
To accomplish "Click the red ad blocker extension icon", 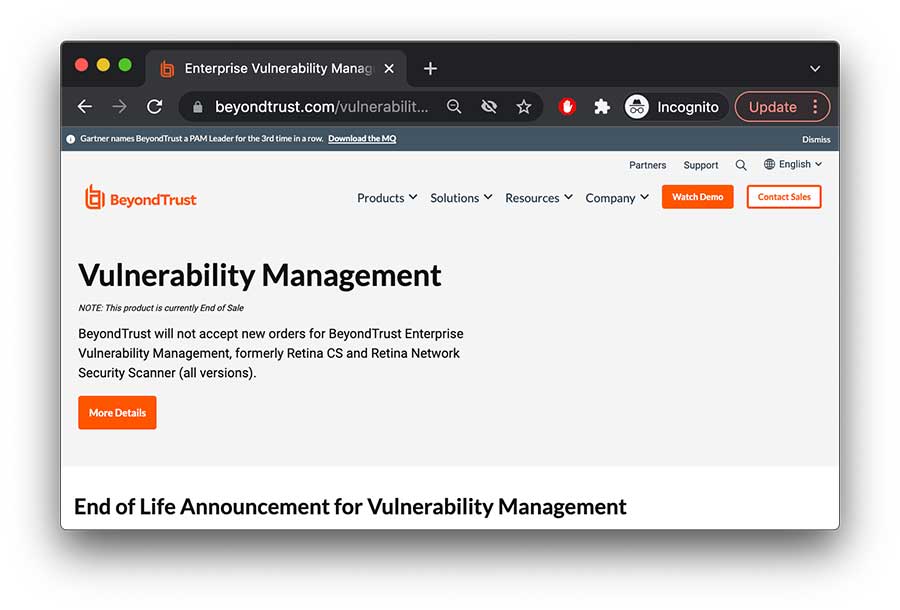I will point(567,107).
